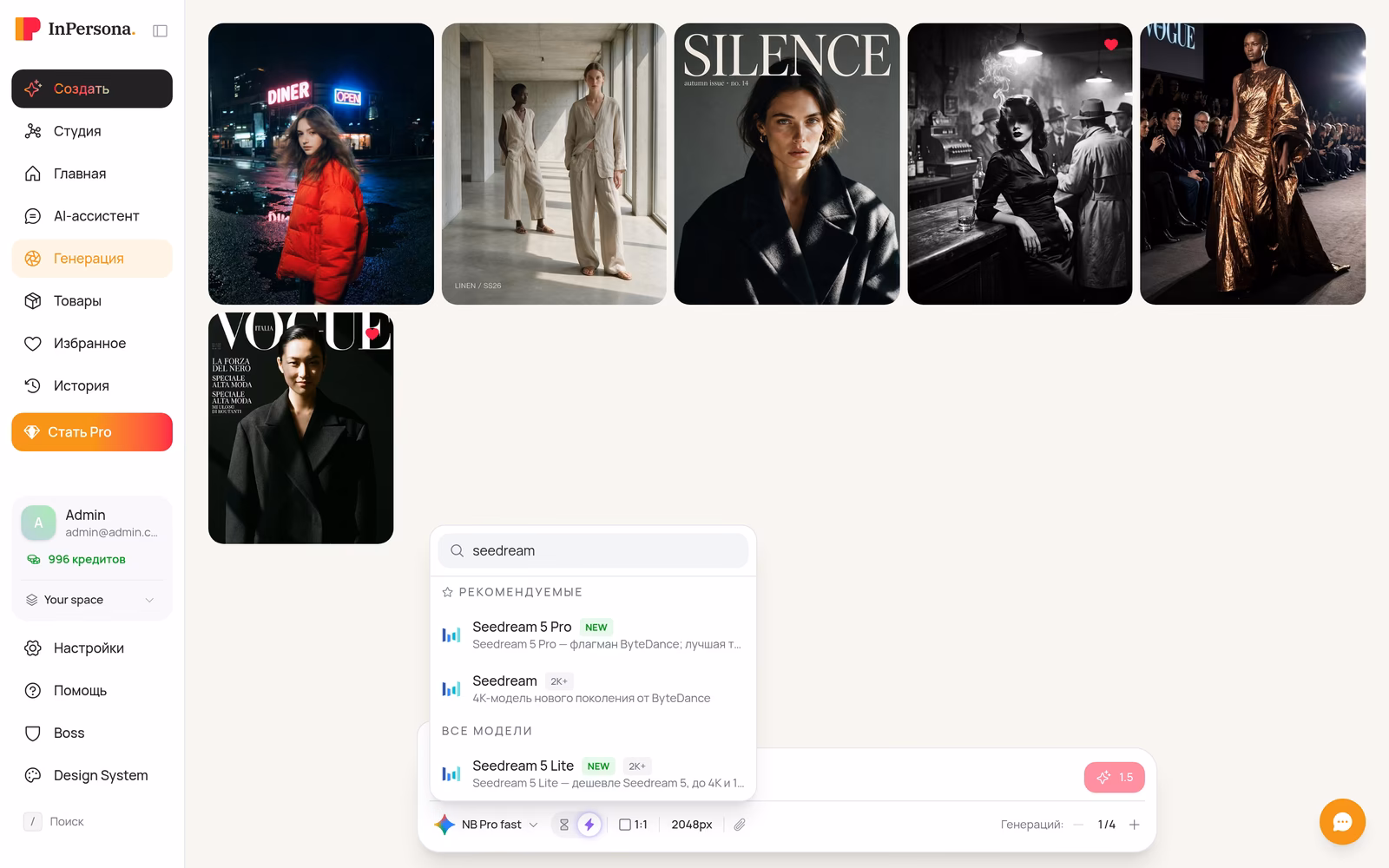Click the Генерация aperture icon
This screenshot has height=868, width=1389.
click(33, 259)
